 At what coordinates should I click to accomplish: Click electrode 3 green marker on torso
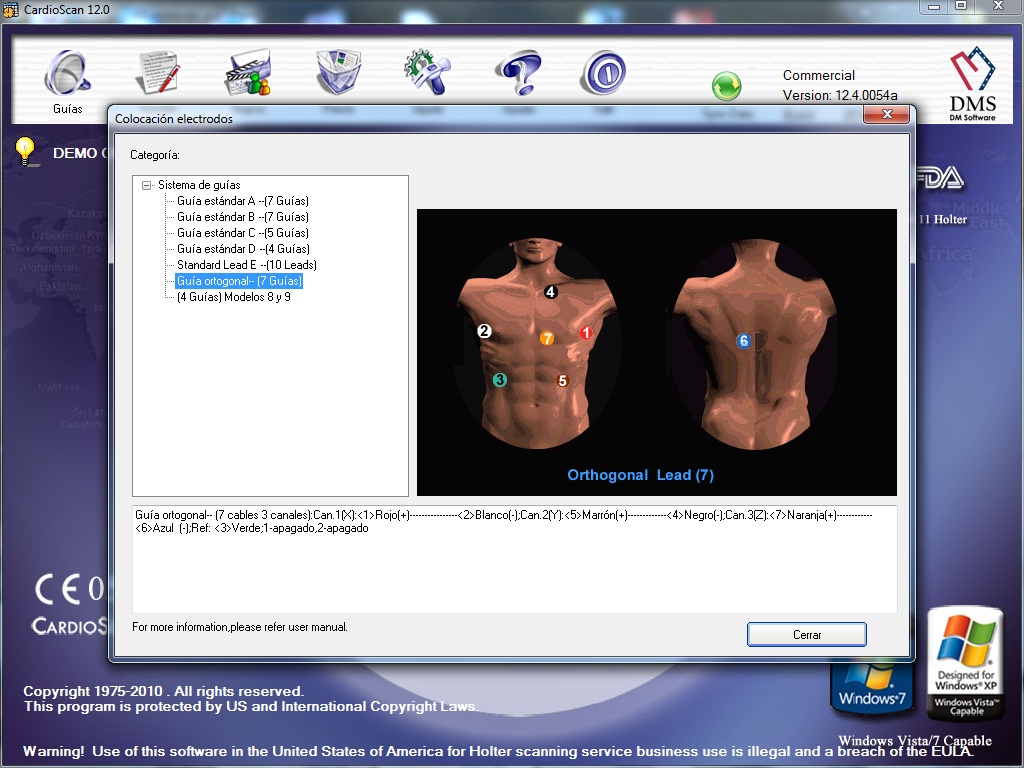[500, 379]
